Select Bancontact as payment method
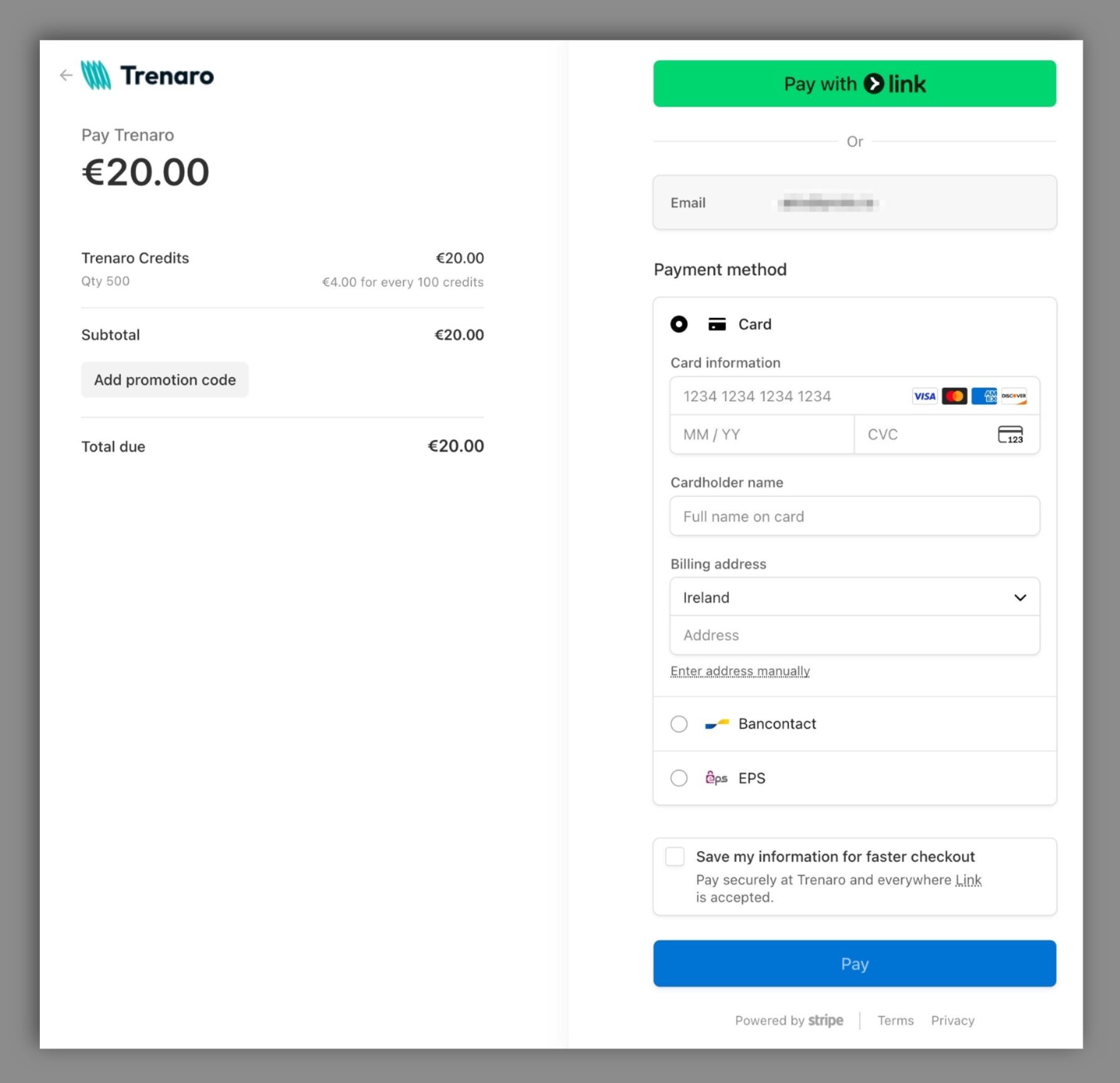Screen dimensions: 1120x1083 [x=678, y=724]
